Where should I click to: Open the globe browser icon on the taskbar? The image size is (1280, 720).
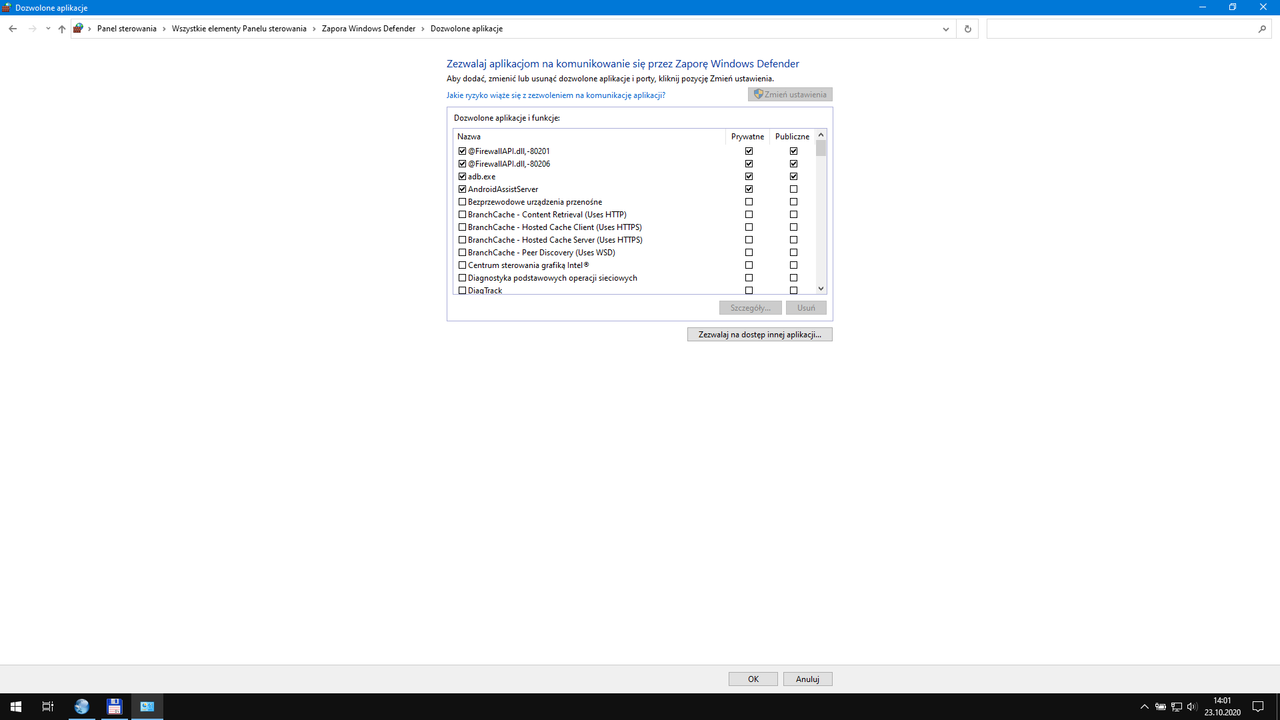tap(82, 706)
